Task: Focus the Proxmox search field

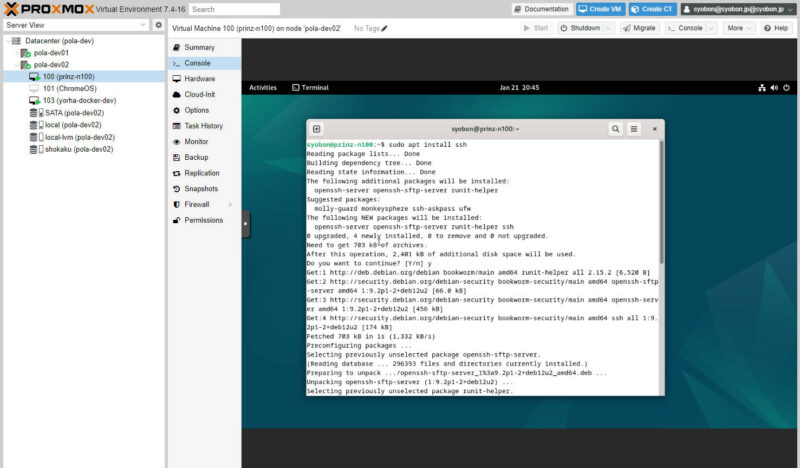Action: 234,9
